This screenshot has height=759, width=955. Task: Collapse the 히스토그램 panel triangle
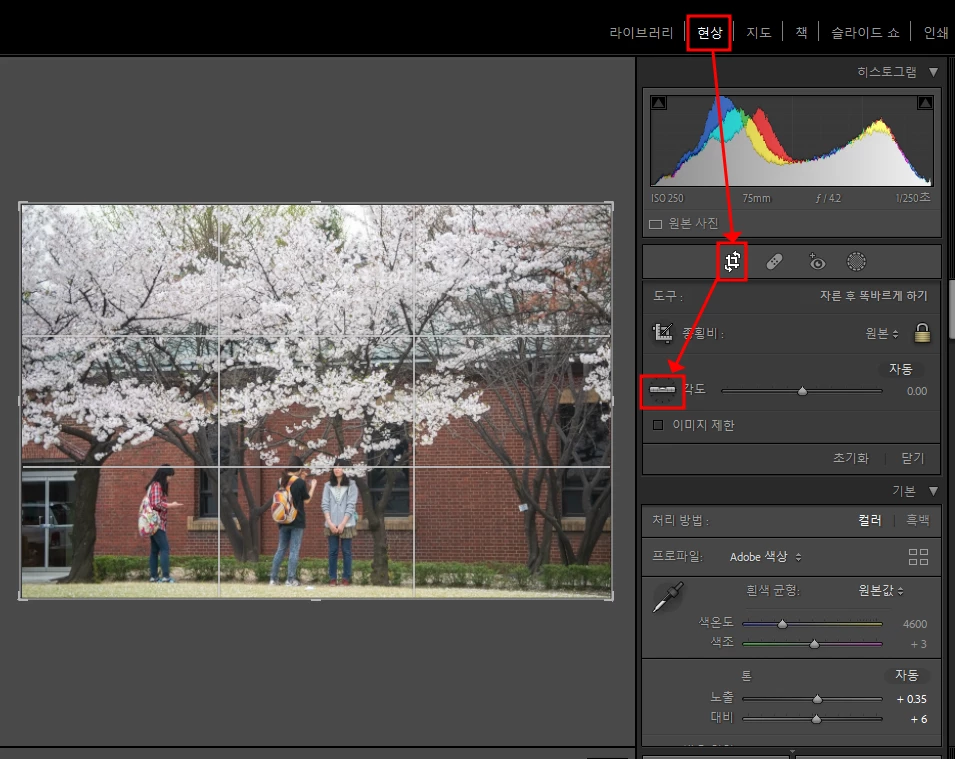pos(933,72)
